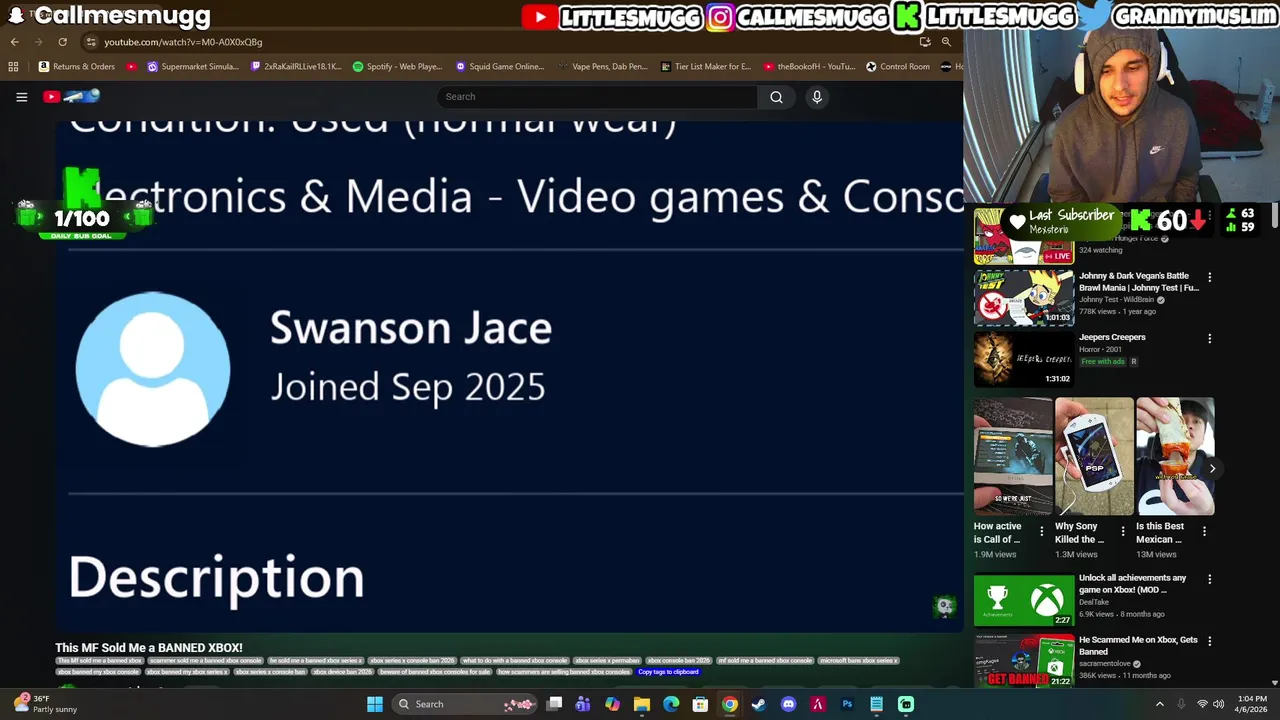Image resolution: width=1280 pixels, height=720 pixels.
Task: Open 'How active is Call of' short thumbnail
Action: click(x=1013, y=456)
